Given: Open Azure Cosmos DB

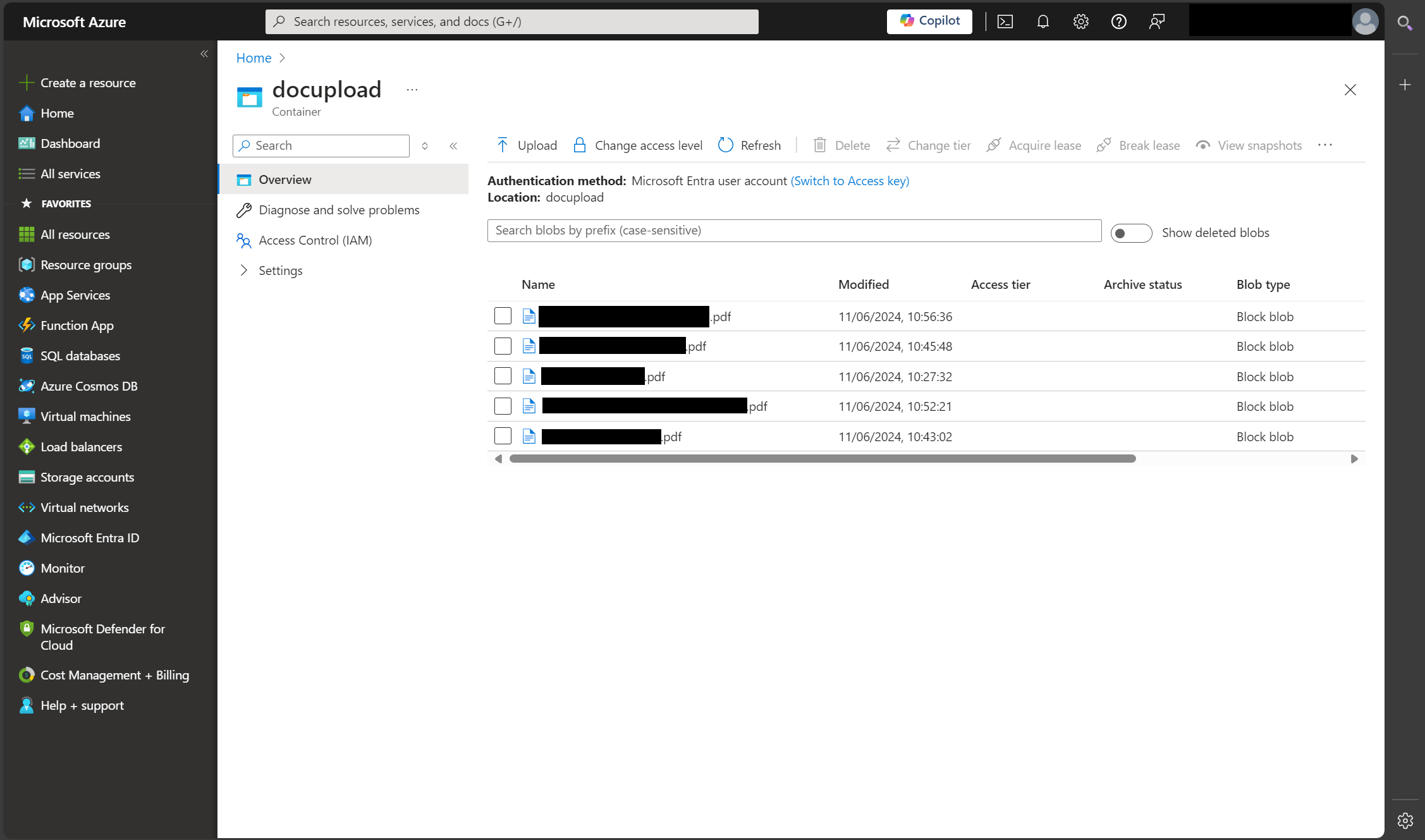Looking at the screenshot, I should tap(89, 386).
